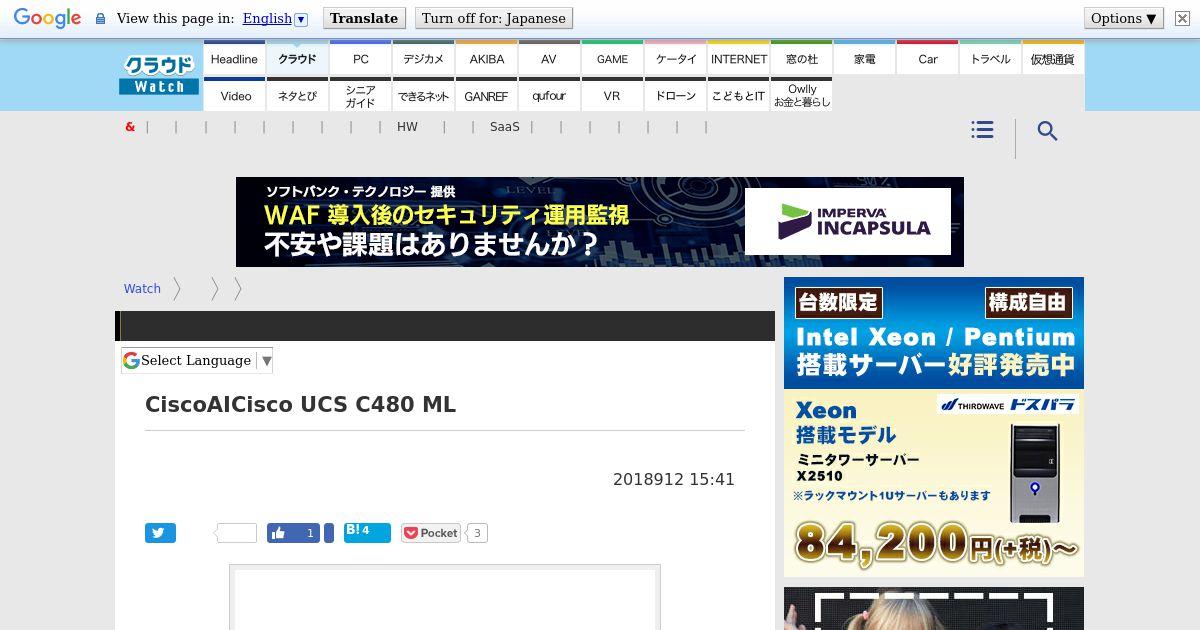
Task: Select the INTERNET tab
Action: [x=739, y=59]
